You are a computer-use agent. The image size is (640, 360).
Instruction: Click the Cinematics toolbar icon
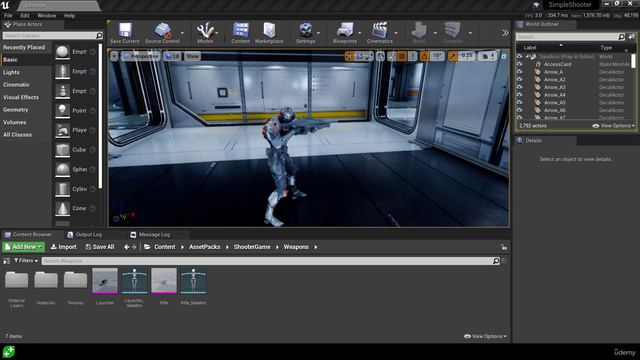pyautogui.click(x=380, y=33)
